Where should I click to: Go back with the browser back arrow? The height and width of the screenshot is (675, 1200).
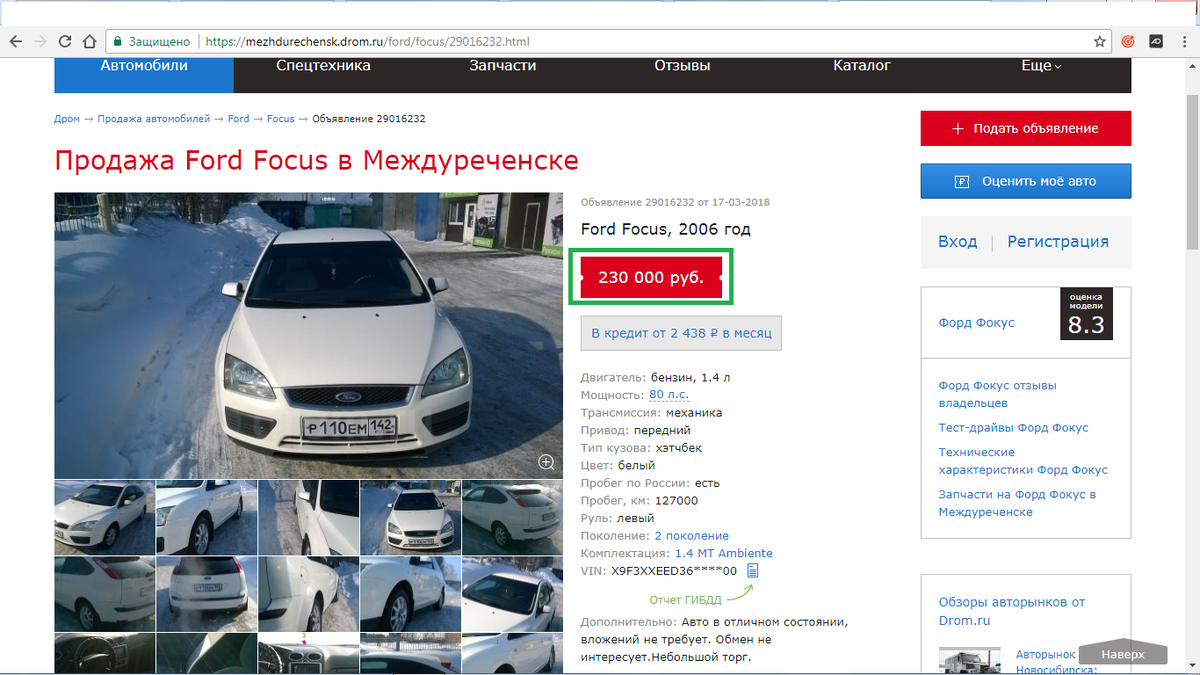[x=16, y=42]
